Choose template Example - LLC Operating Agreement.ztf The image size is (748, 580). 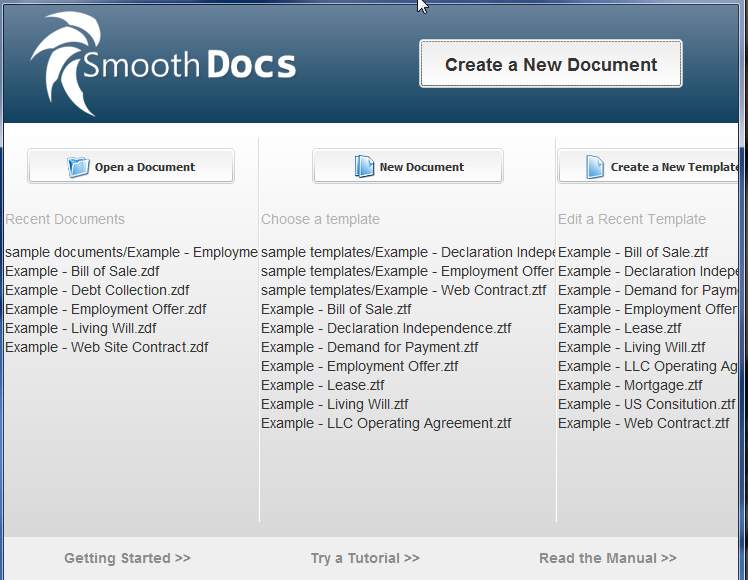click(x=386, y=424)
